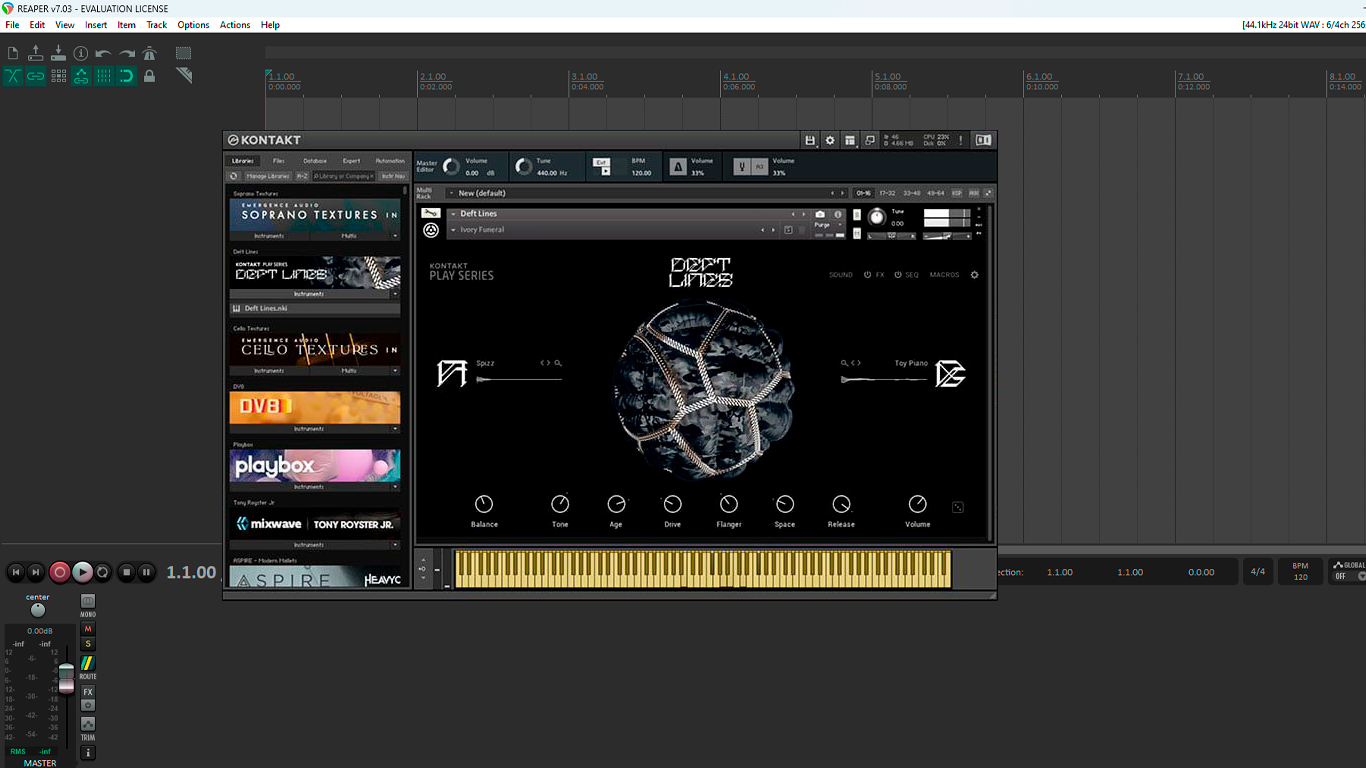Click Kontakt minimized view icon
The image size is (1366, 768).
pos(870,140)
